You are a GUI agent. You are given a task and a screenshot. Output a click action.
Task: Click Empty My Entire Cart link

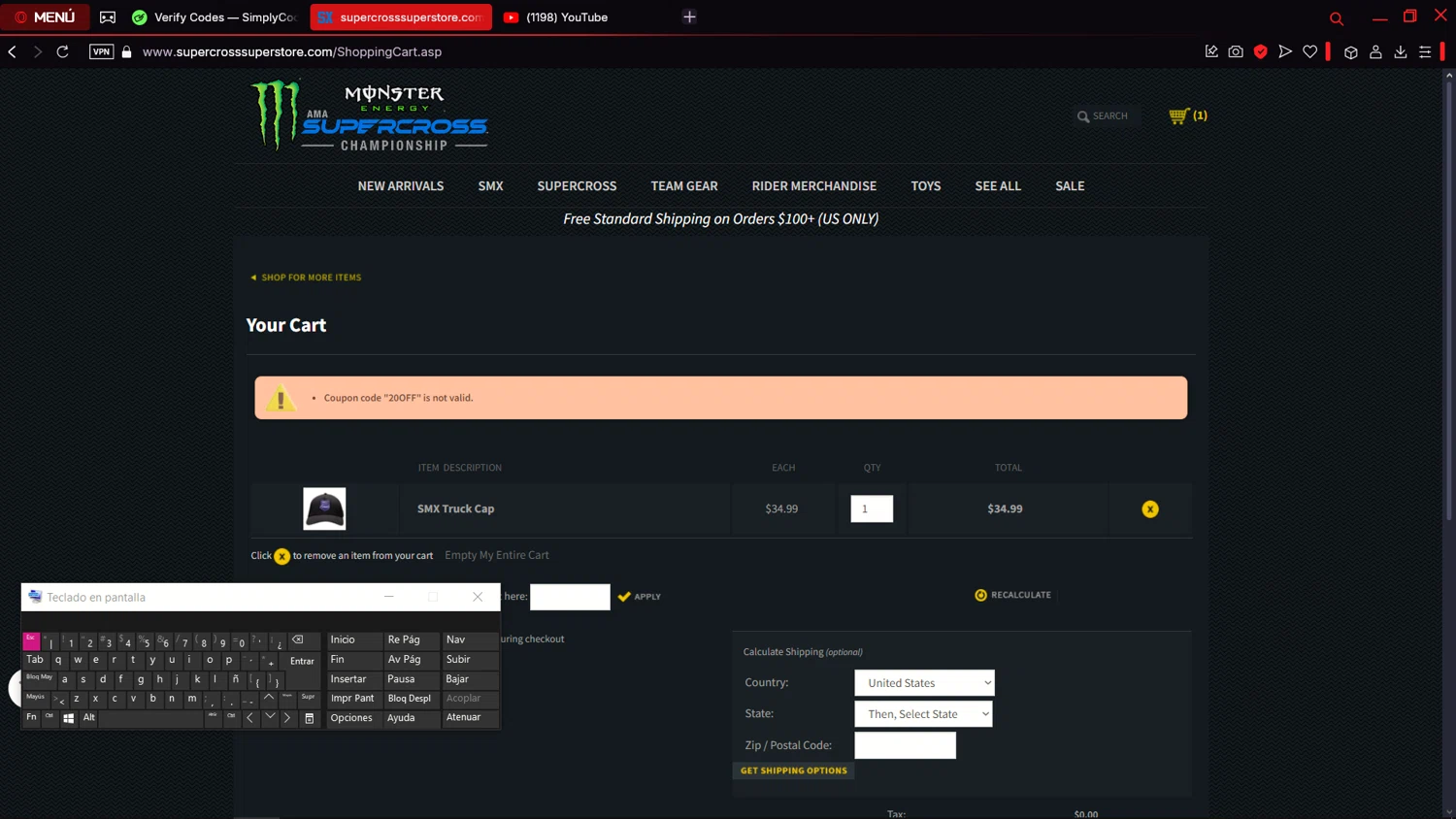click(497, 555)
